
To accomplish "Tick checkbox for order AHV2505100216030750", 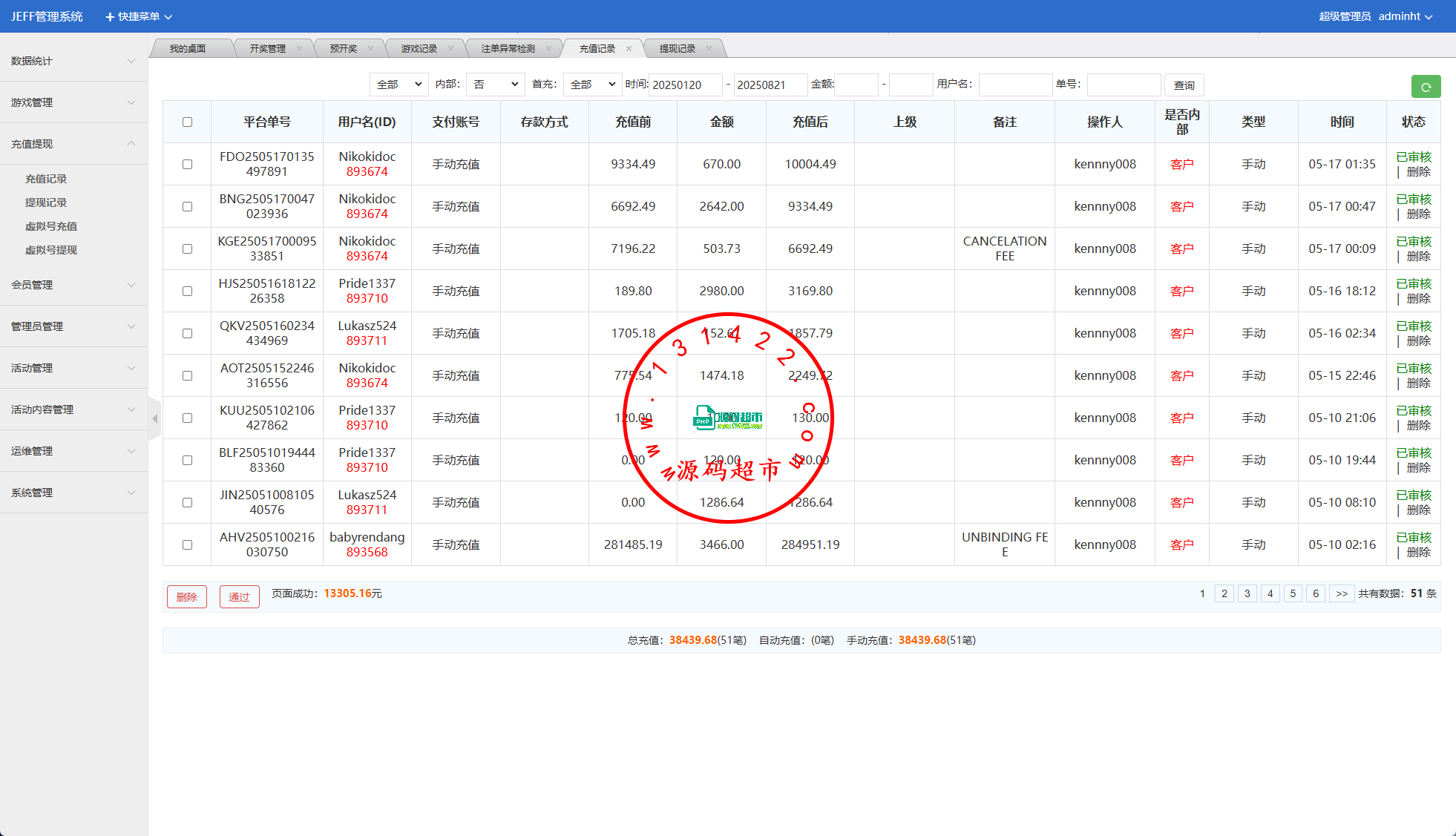I will coord(187,545).
